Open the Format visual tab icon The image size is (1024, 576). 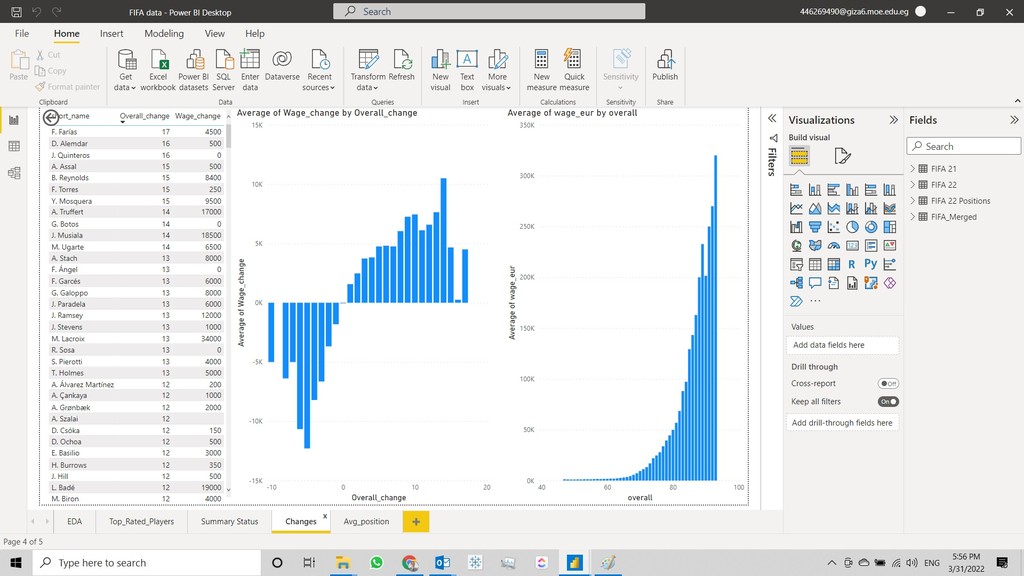tap(842, 156)
